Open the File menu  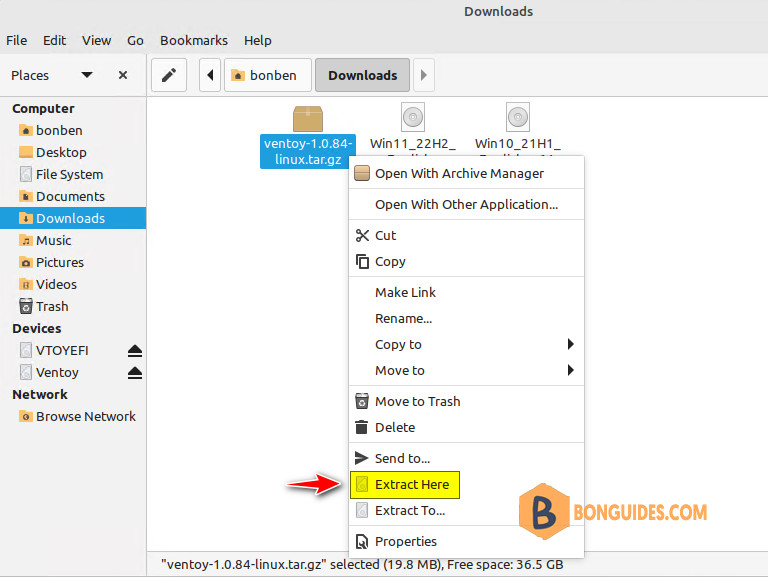(17, 40)
